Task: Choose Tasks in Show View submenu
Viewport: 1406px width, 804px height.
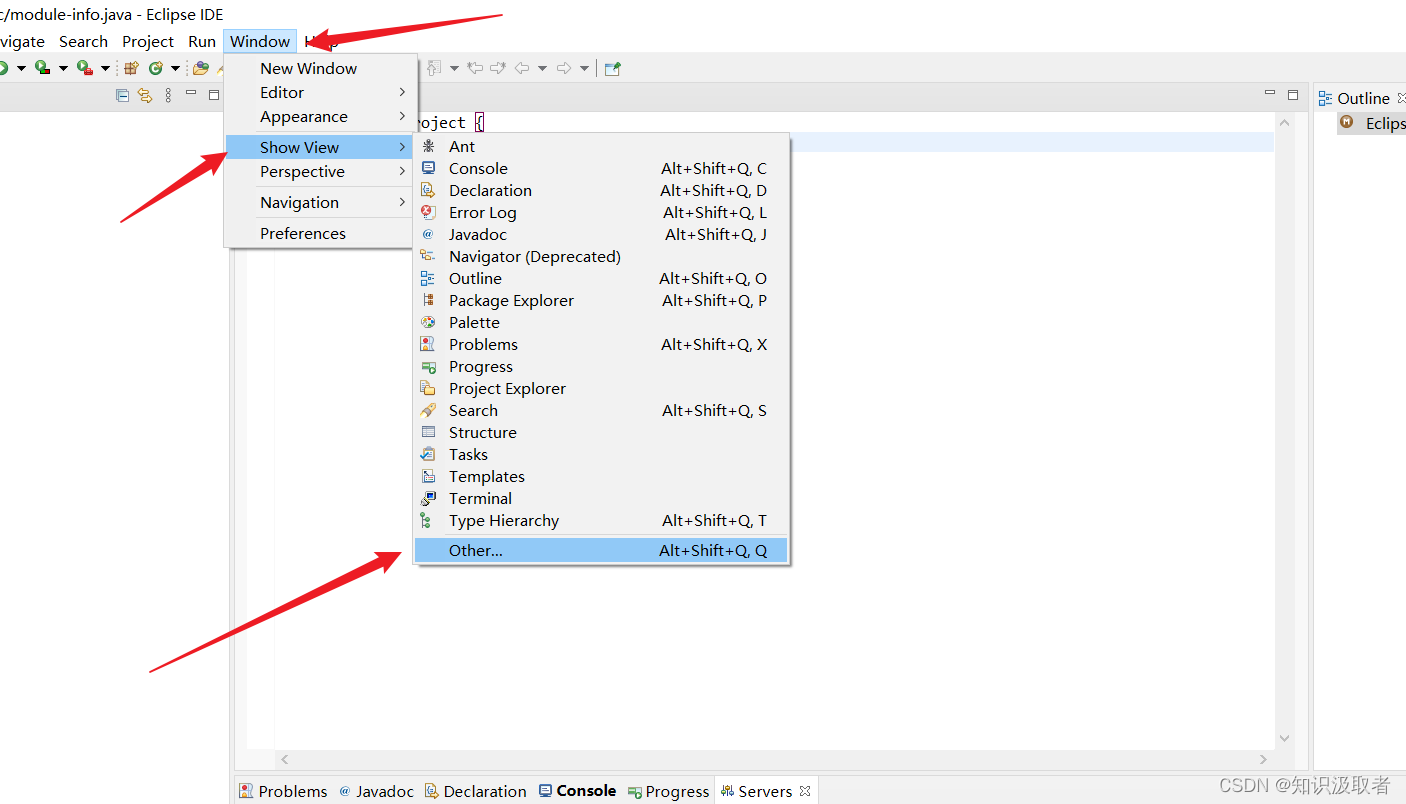Action: [601, 454]
